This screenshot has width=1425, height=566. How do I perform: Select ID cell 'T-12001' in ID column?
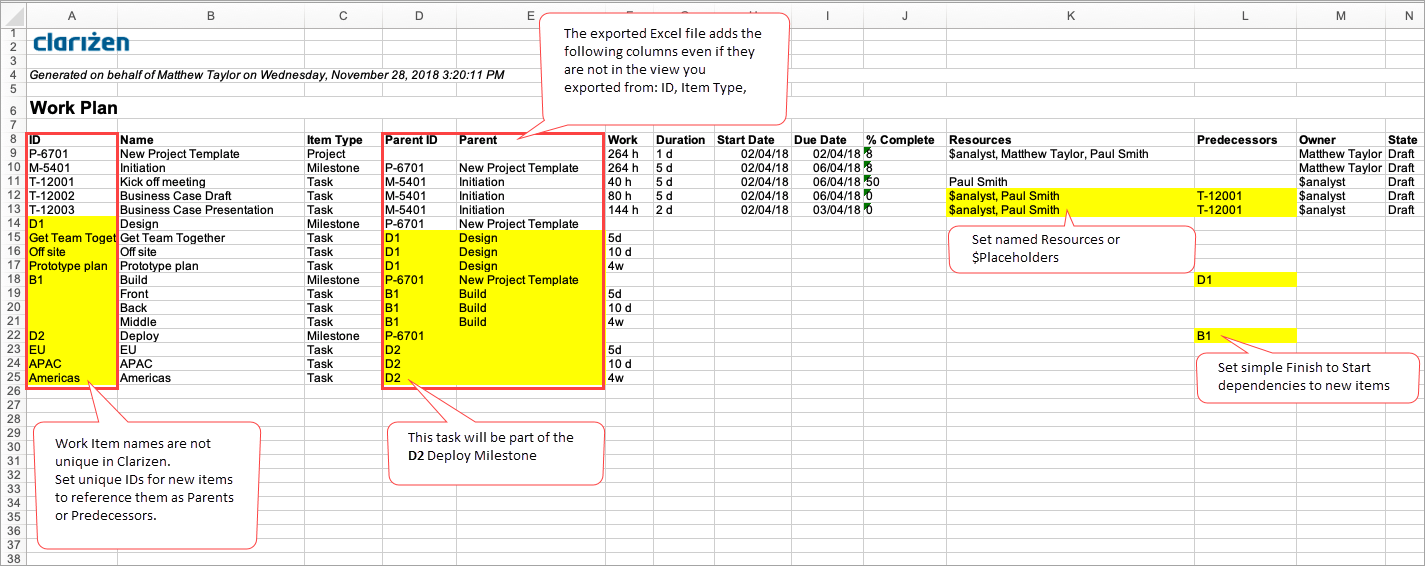point(72,182)
